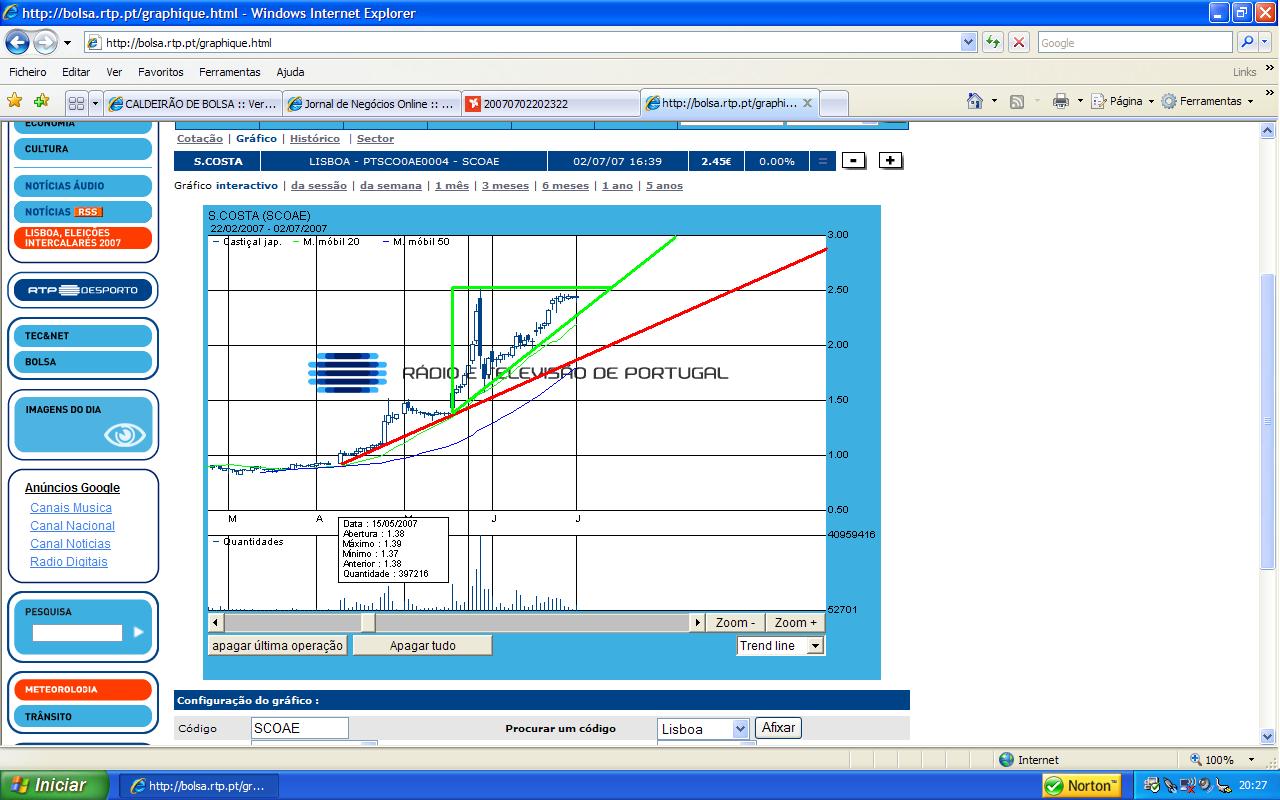Stop loading with the red X icon

coord(1019,42)
